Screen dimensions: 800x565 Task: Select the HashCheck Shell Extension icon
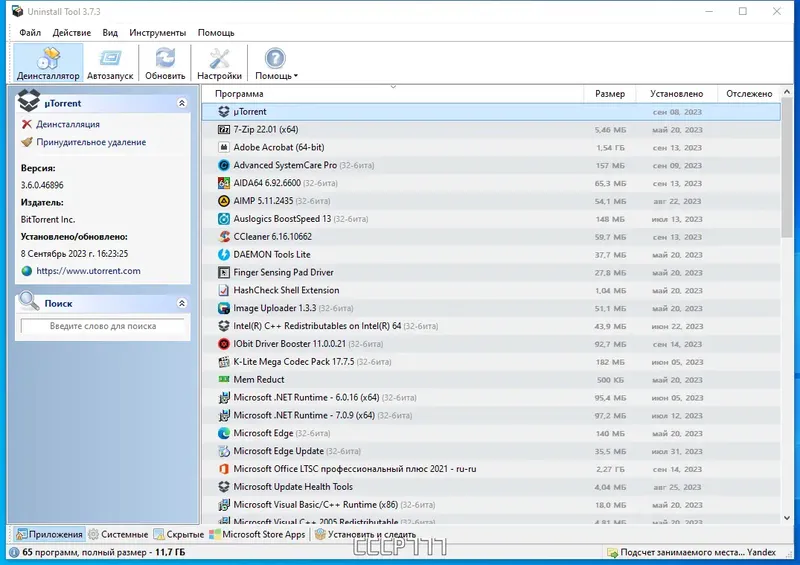223,290
